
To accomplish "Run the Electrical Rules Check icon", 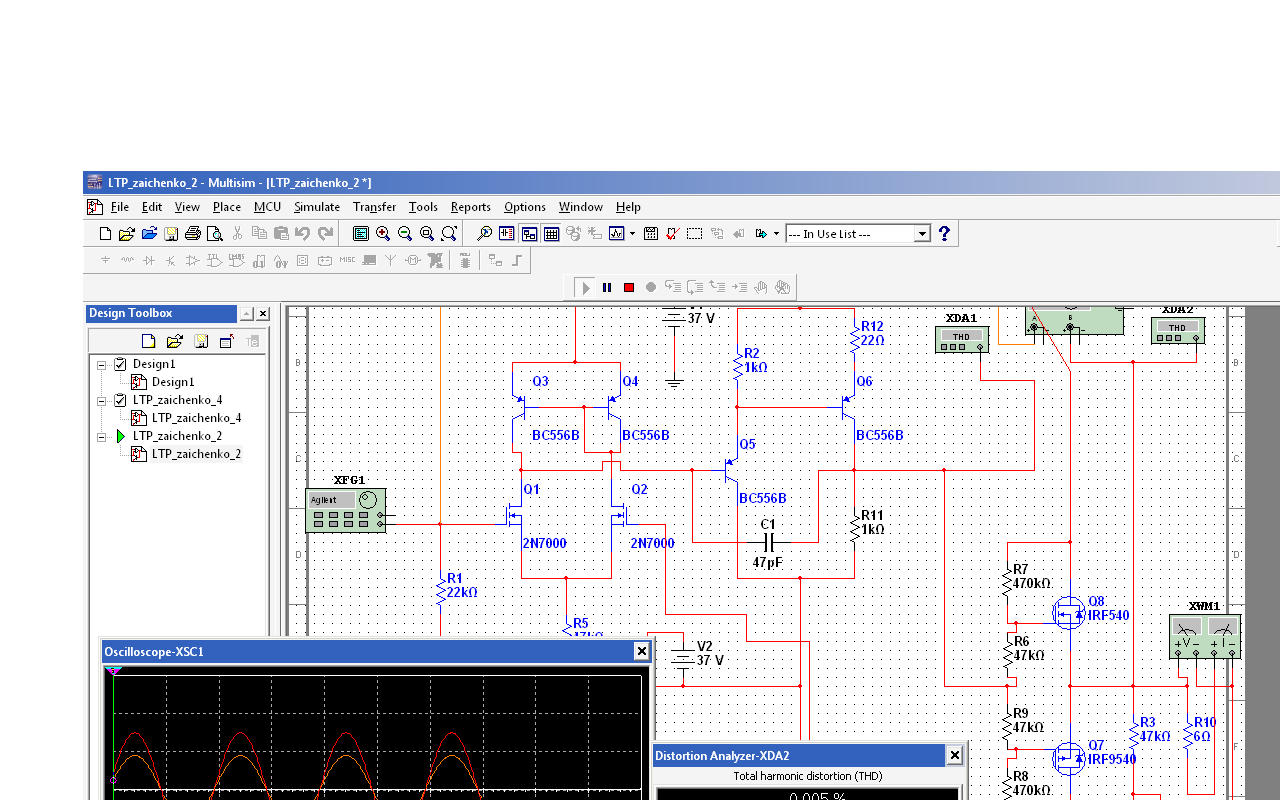I will tap(672, 234).
